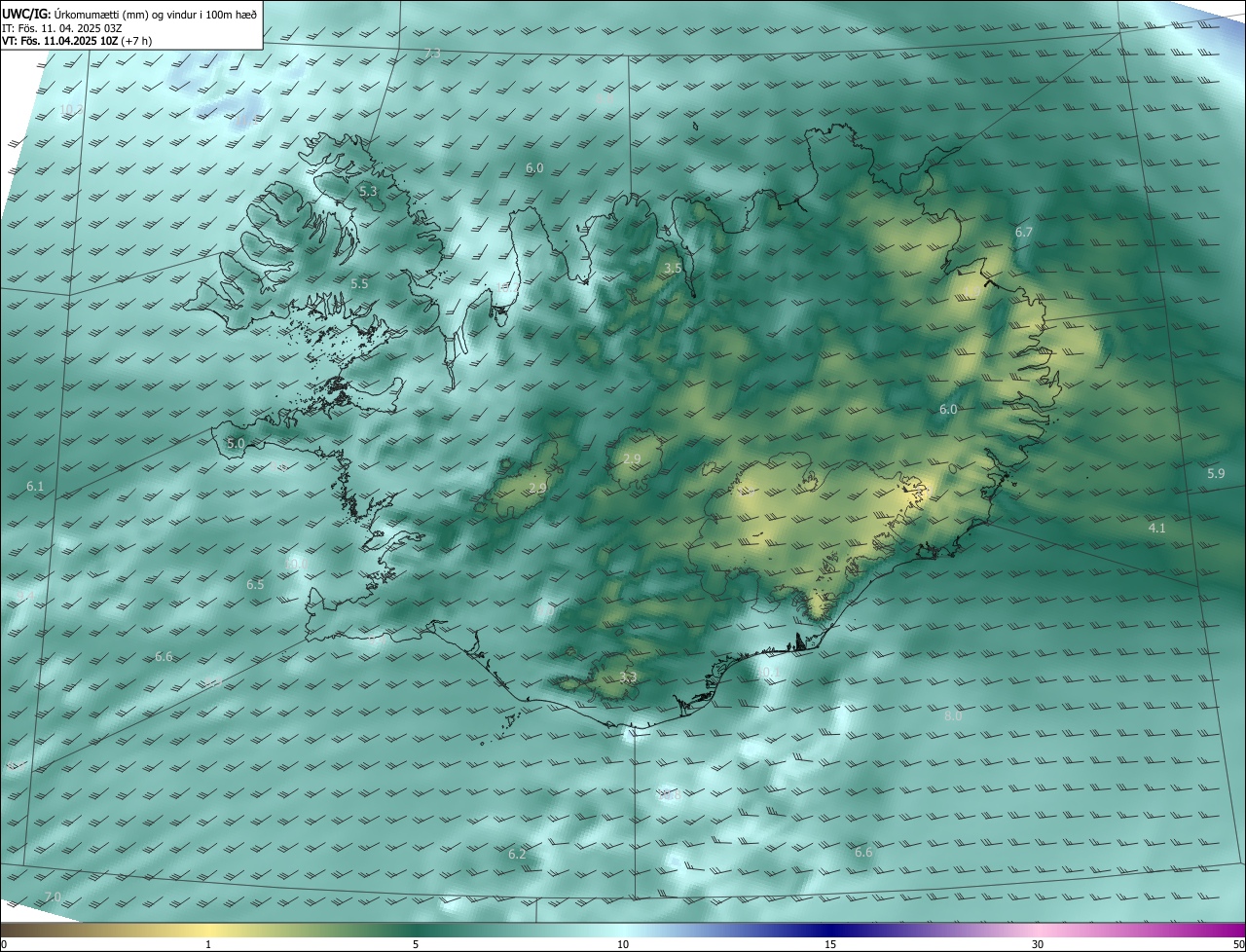This screenshot has width=1246, height=952.
Task: Click the '15' tick on the color scale
Action: pos(830,944)
